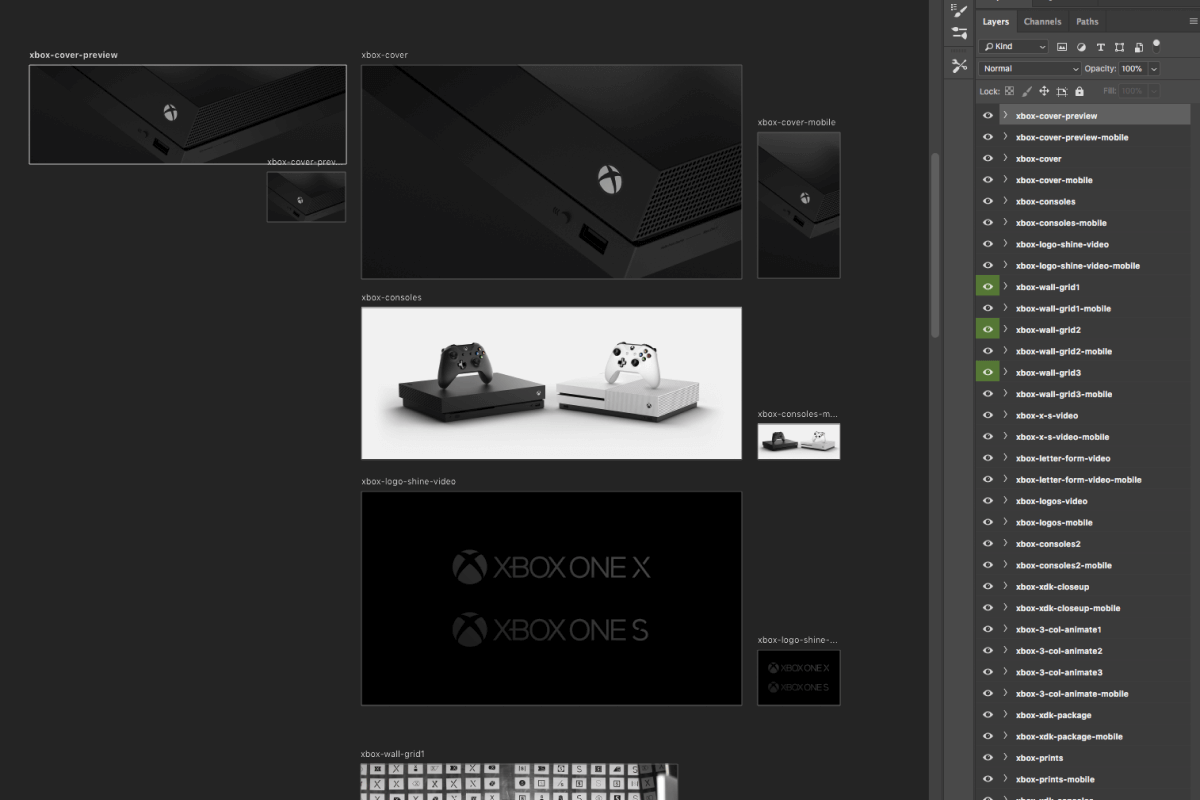
Task: Open the Opacity slider dropdown arrow
Action: [x=1154, y=69]
